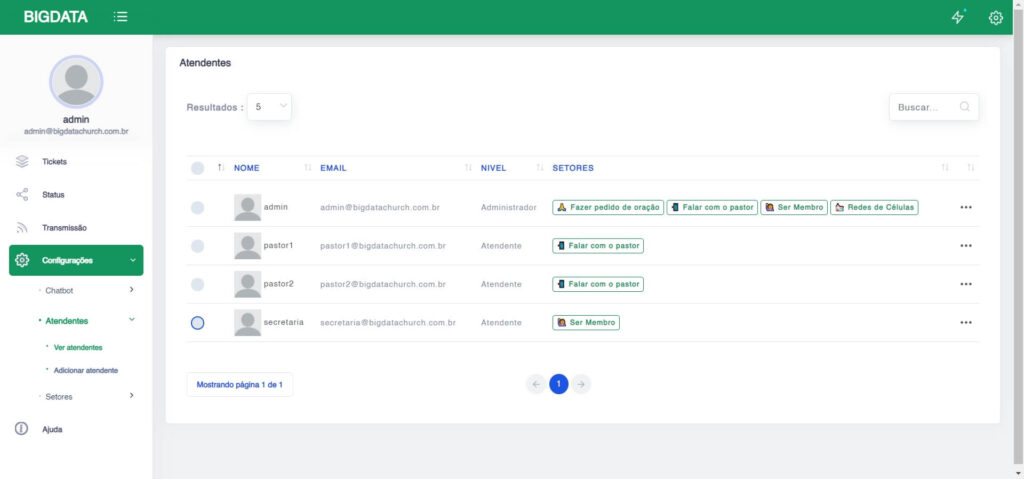This screenshot has width=1024, height=479.
Task: Sort by NIVEL column sort icon
Action: tap(540, 168)
